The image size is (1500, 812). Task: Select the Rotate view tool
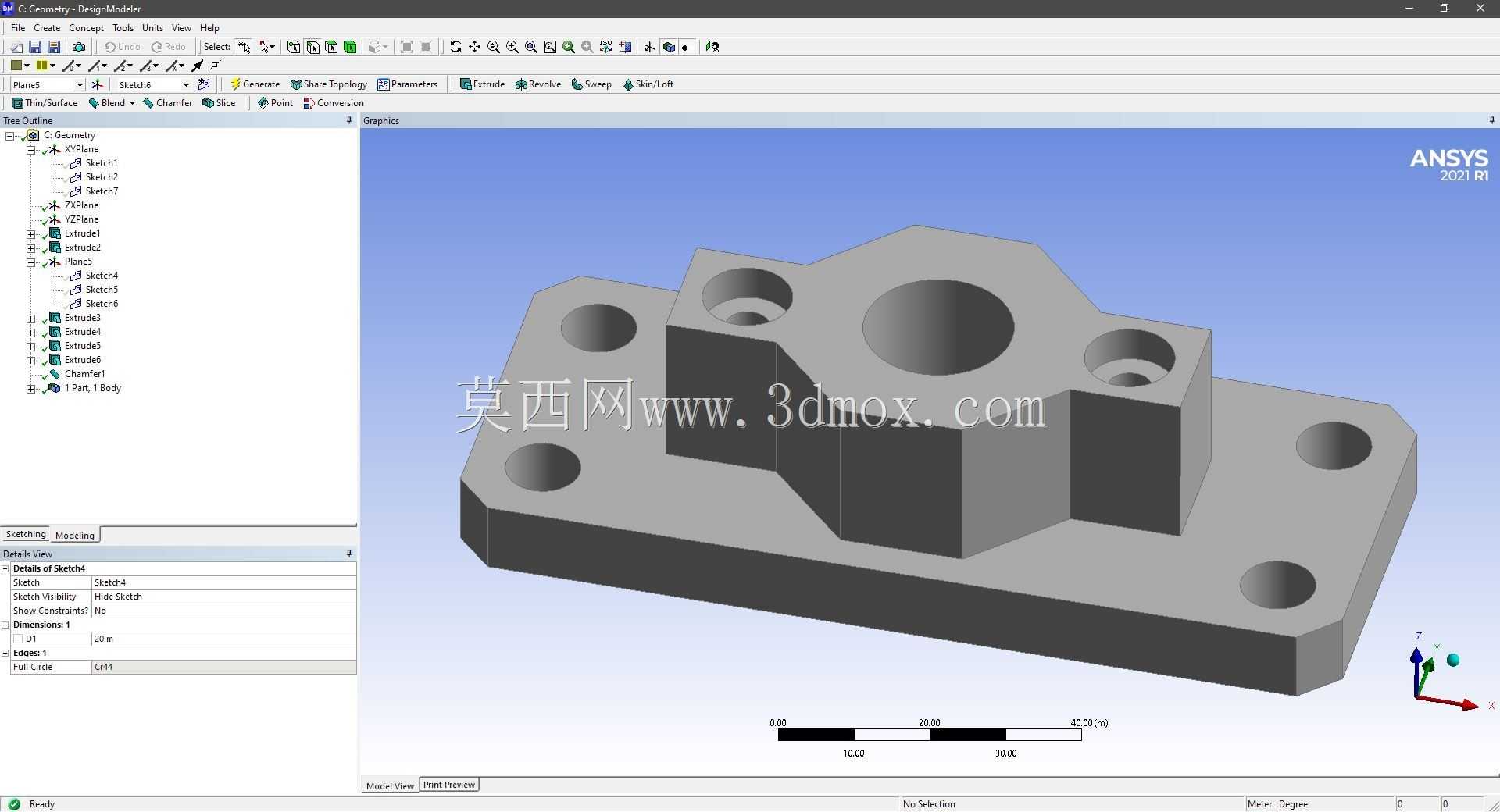click(x=455, y=47)
